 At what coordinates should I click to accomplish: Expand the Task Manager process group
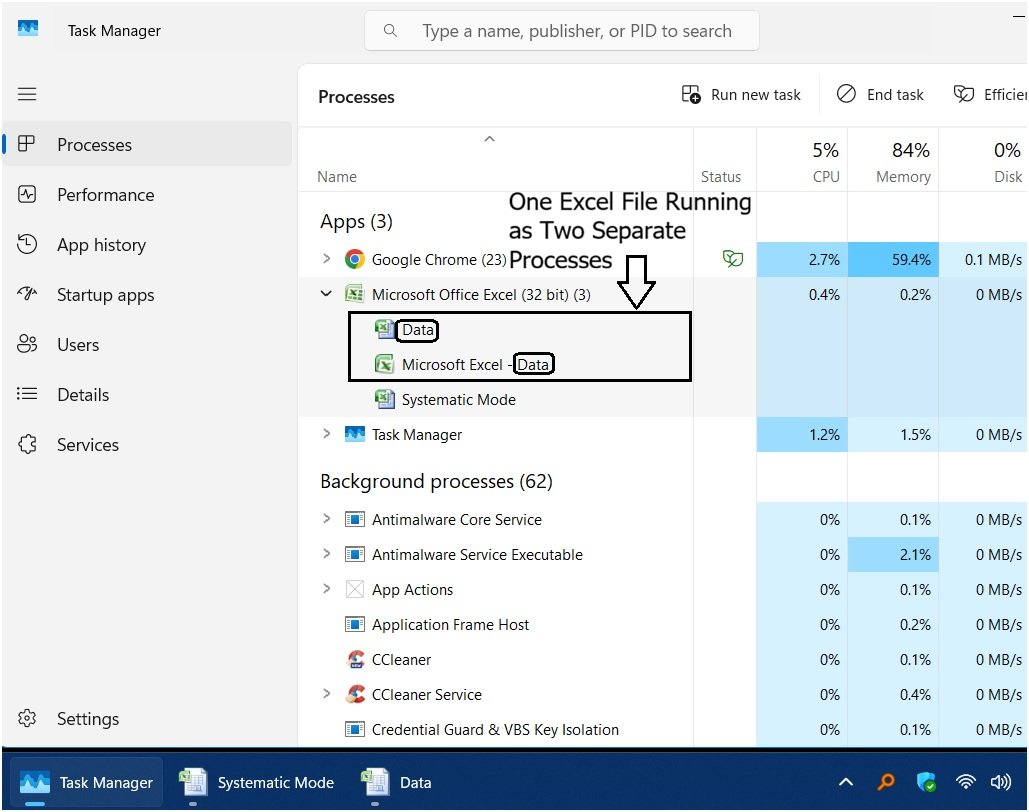pyautogui.click(x=326, y=433)
